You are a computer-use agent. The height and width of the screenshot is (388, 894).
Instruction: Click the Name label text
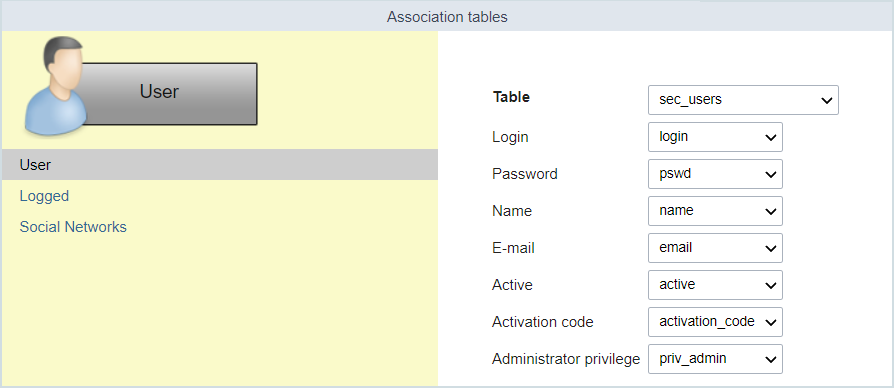[511, 211]
